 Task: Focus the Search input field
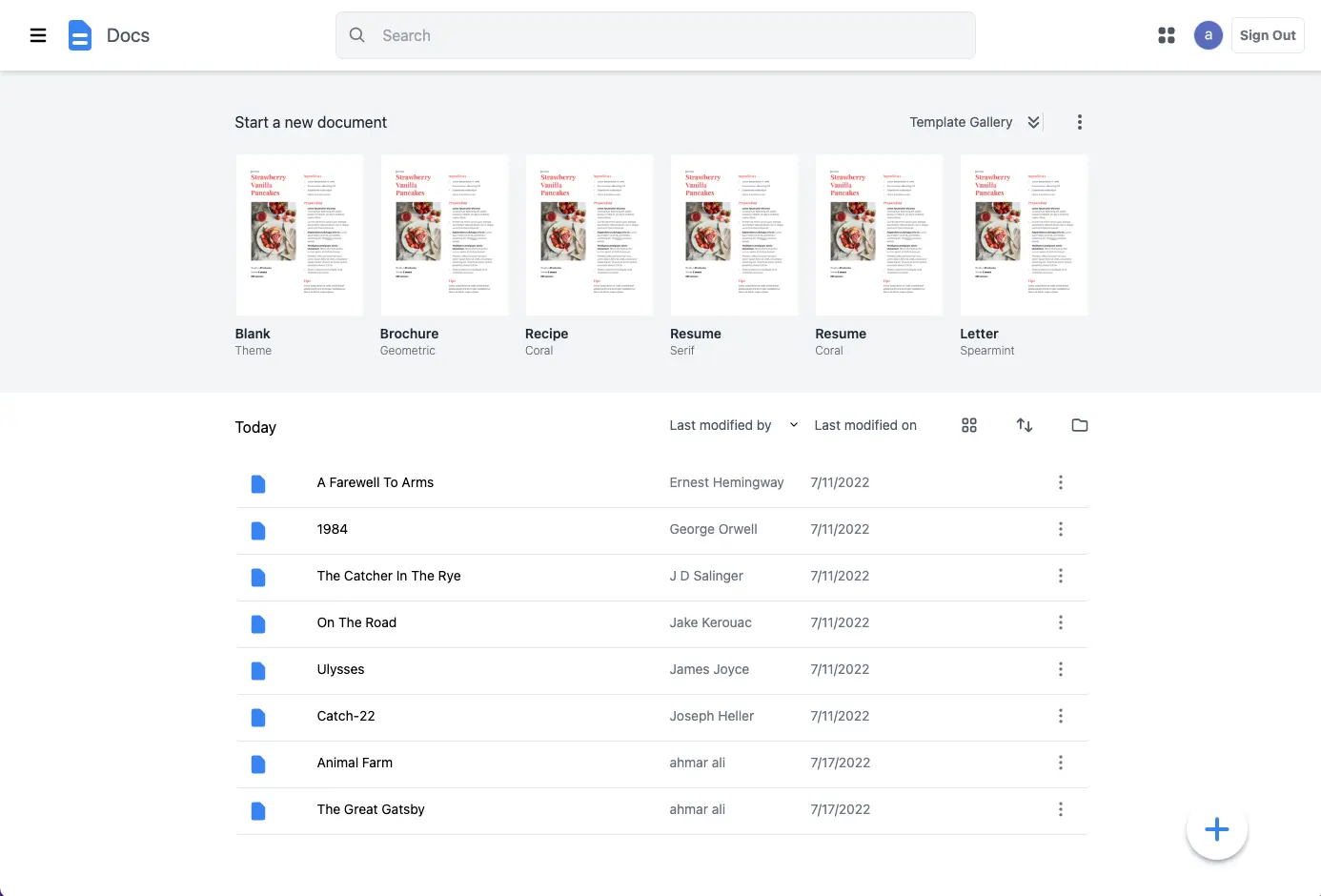[x=656, y=35]
